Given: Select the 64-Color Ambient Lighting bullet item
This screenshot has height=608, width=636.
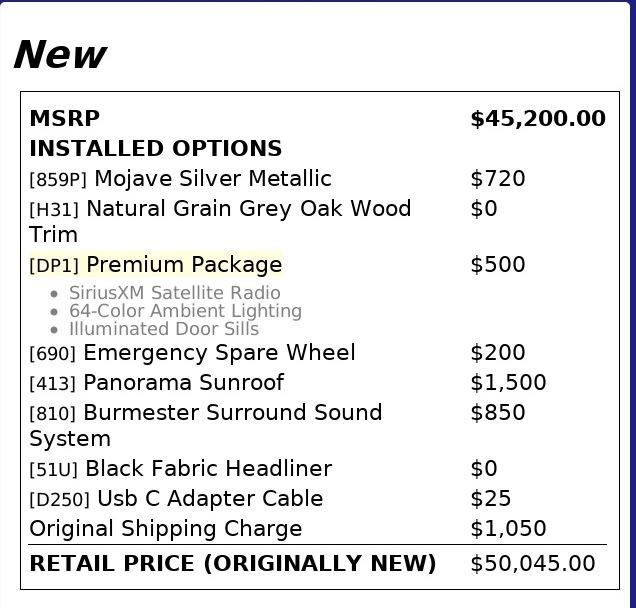Looking at the screenshot, I should tap(185, 311).
